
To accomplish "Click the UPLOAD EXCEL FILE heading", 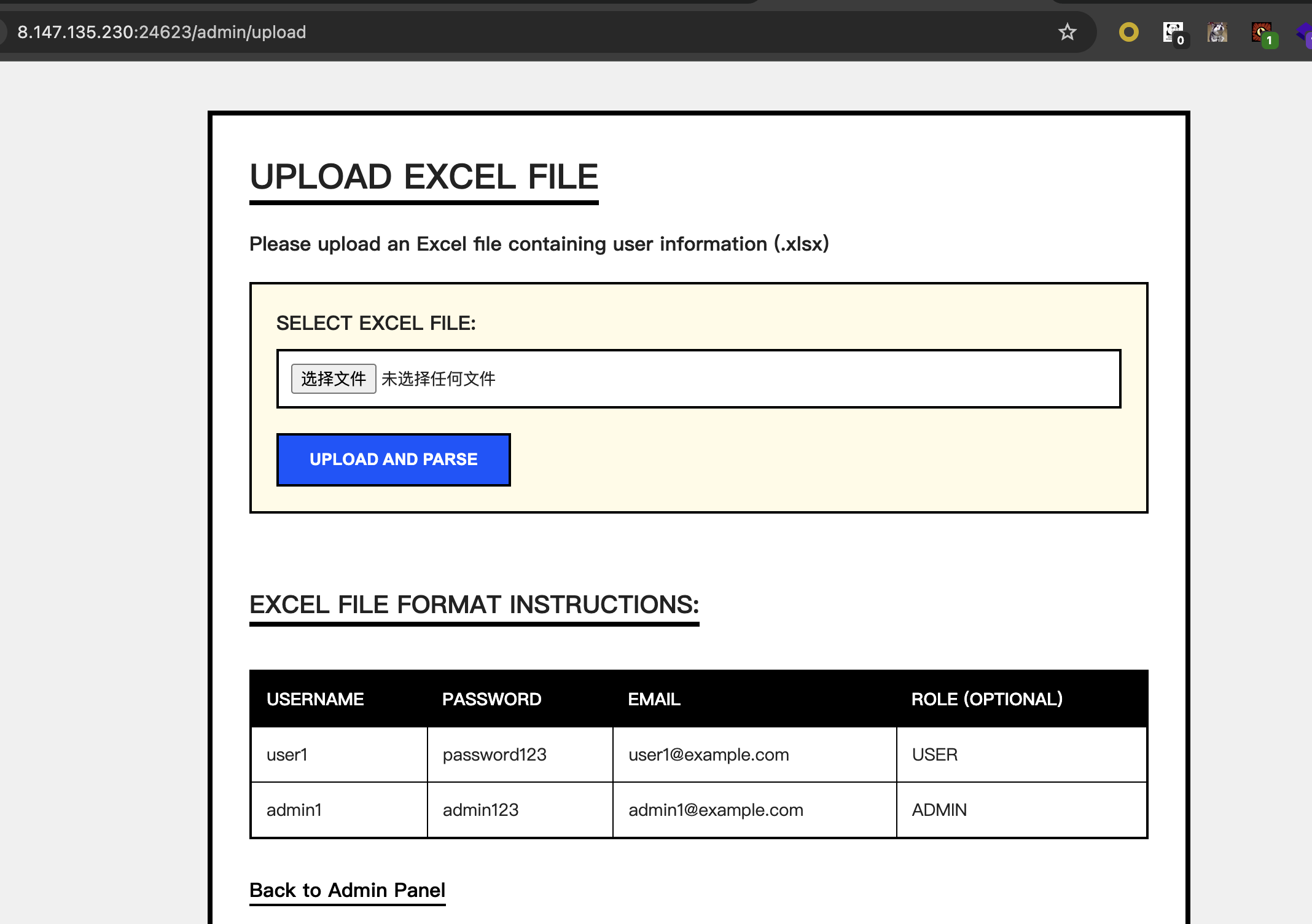I will (424, 177).
